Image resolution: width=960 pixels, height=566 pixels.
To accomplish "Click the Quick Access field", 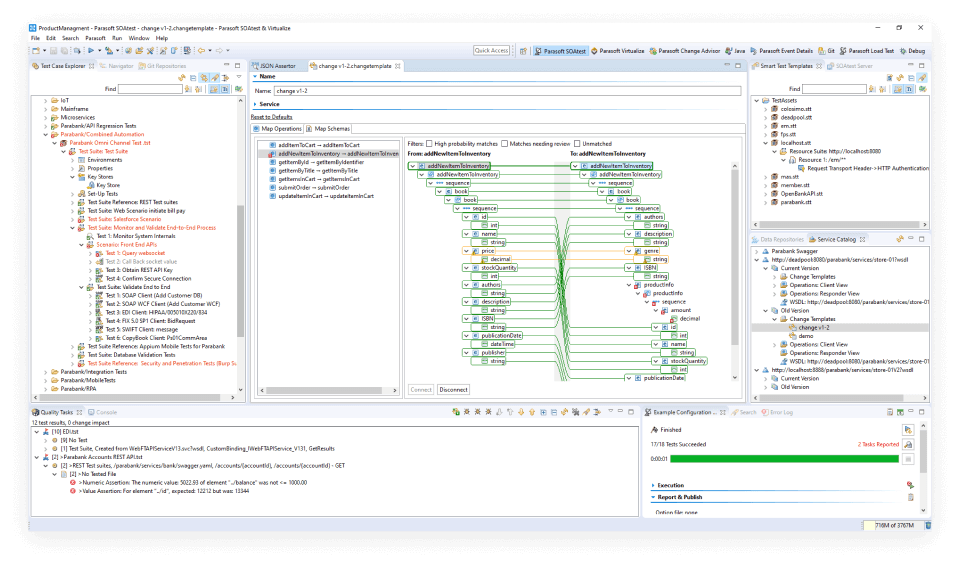I will (x=492, y=50).
